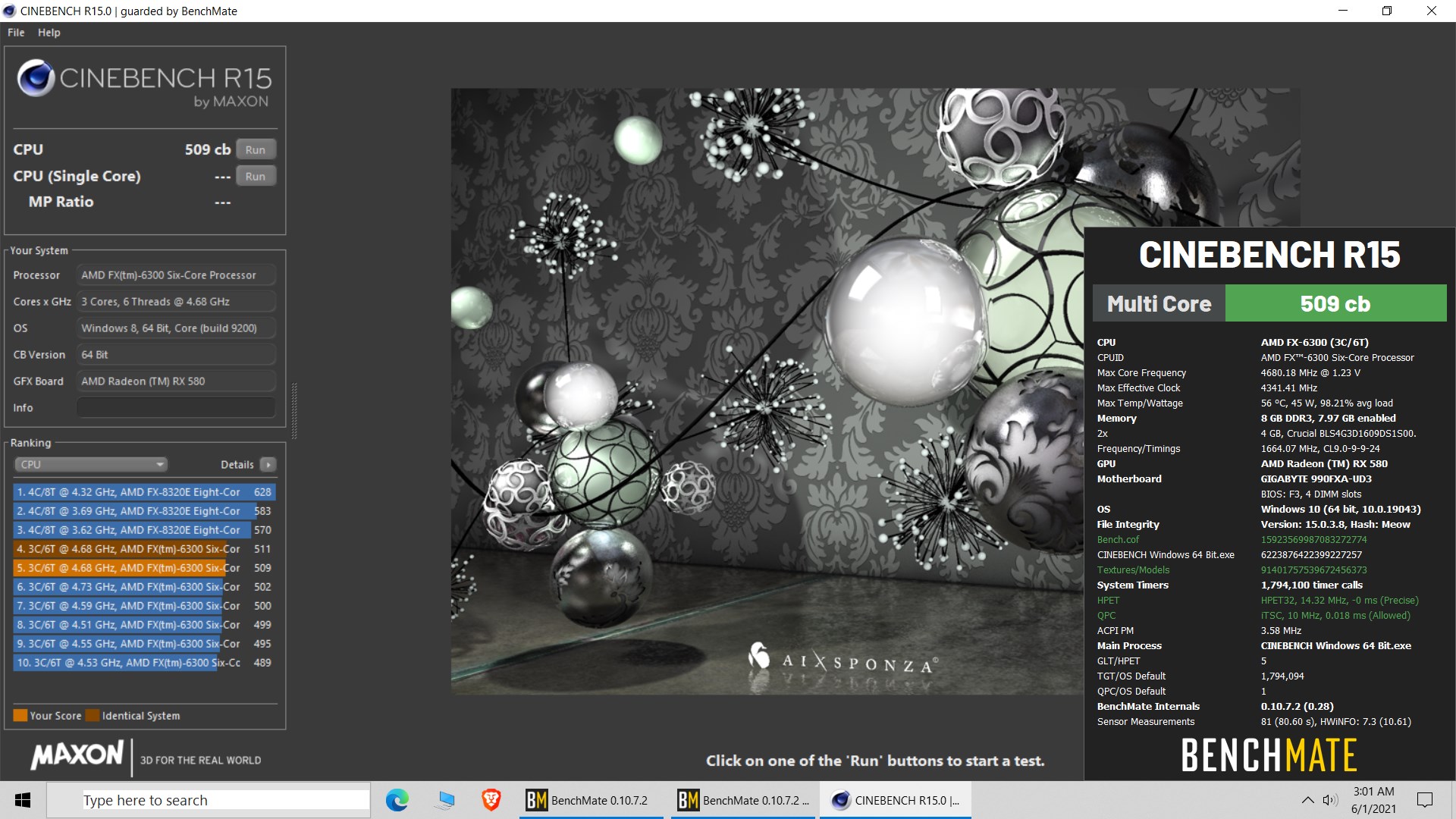This screenshot has height=819, width=1456.
Task: Select ranking entry 7 scoring 500
Action: click(x=144, y=606)
